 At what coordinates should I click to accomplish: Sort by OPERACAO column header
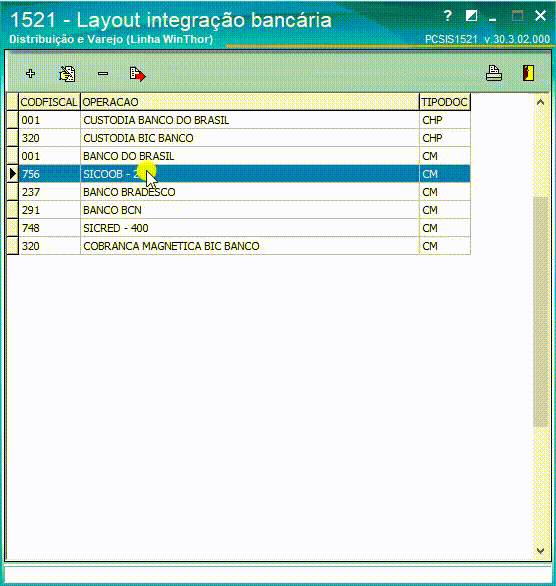[249, 102]
